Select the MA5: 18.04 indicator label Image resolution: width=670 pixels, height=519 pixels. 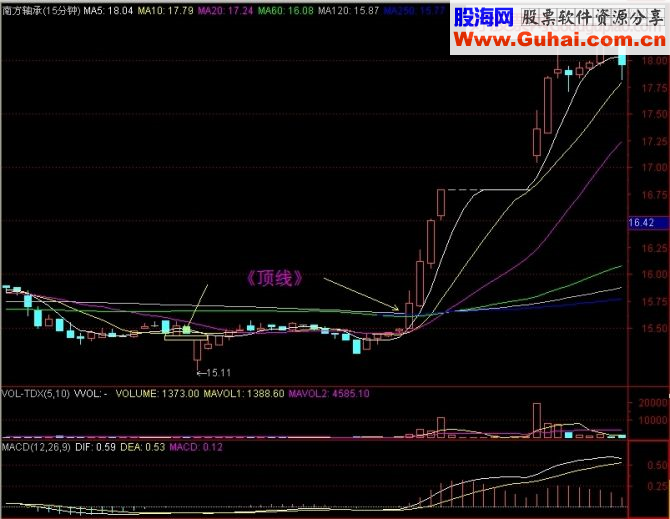point(108,11)
